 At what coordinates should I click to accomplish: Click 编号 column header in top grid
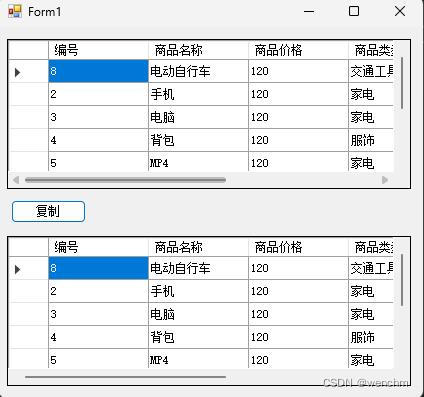pyautogui.click(x=98, y=51)
